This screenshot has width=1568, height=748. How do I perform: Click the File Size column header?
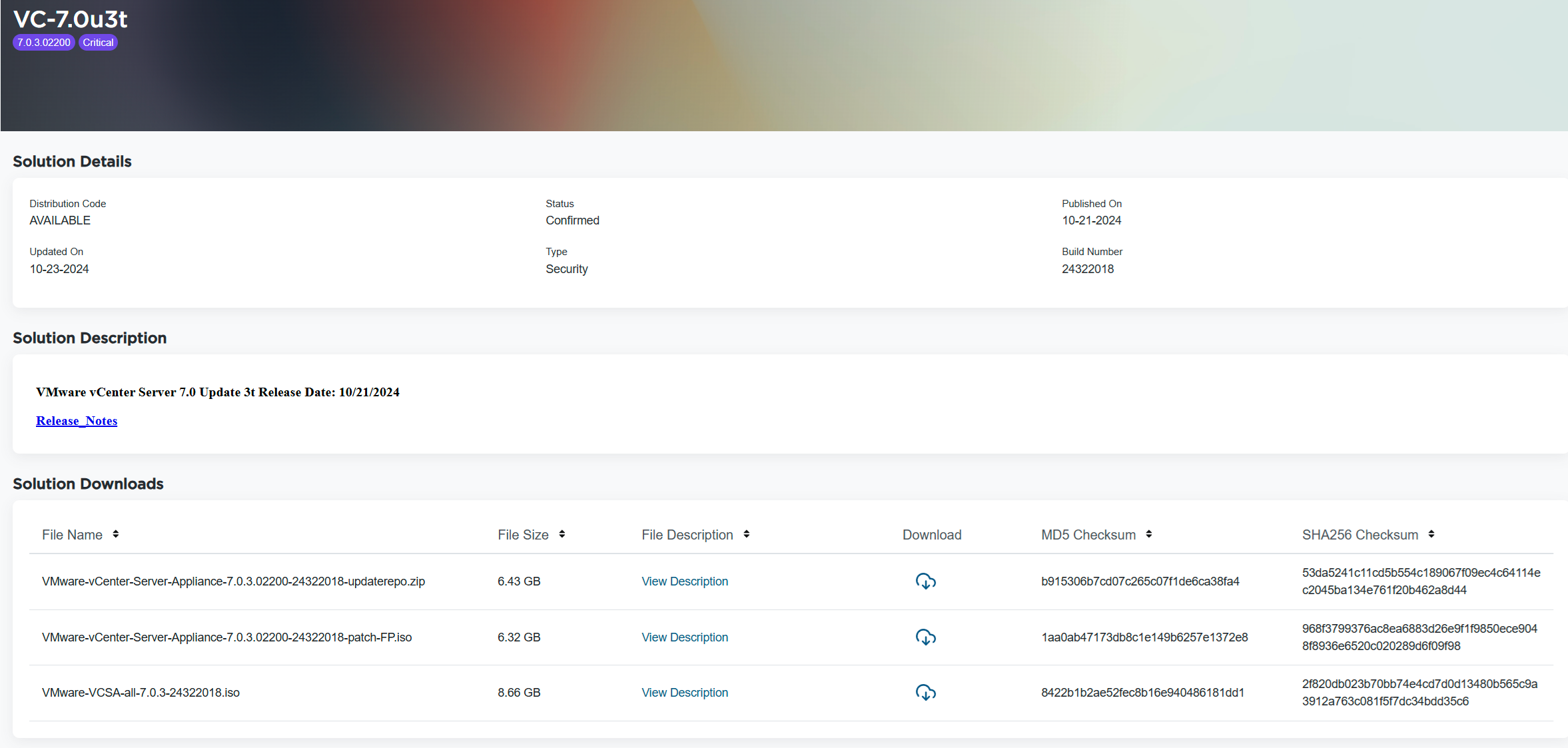click(523, 535)
